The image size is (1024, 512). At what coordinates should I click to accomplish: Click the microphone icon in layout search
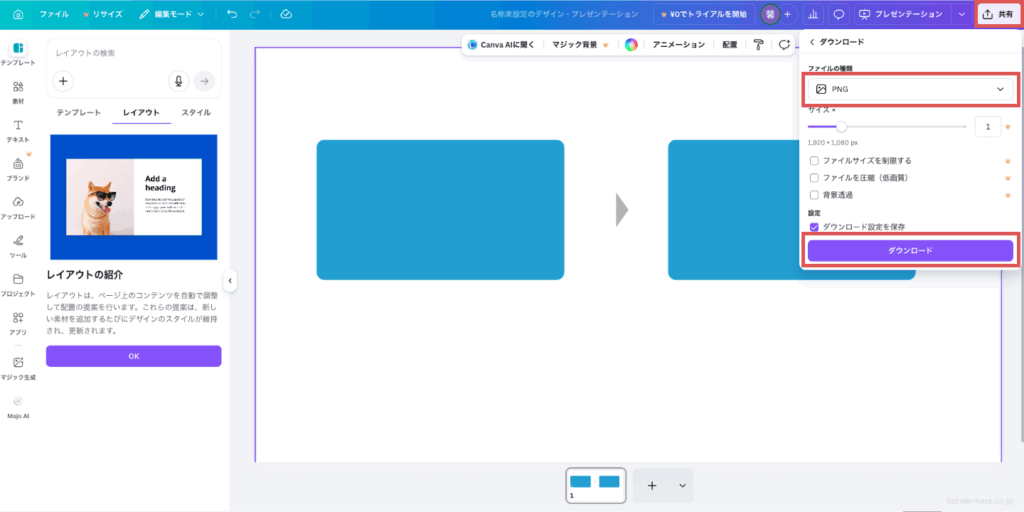click(x=179, y=81)
